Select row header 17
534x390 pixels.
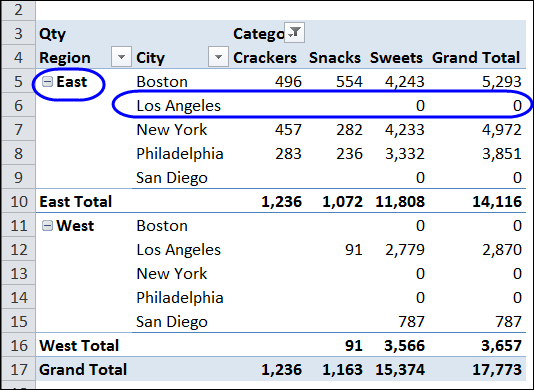point(18,370)
